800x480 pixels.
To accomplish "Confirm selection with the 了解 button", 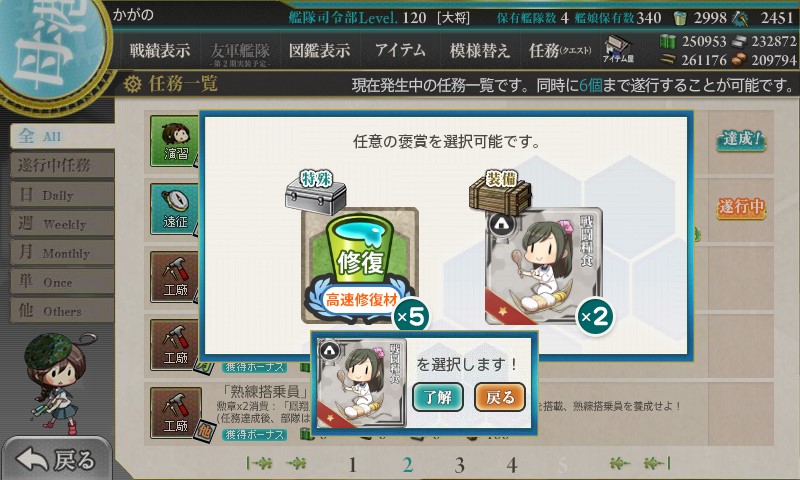I will [x=438, y=397].
